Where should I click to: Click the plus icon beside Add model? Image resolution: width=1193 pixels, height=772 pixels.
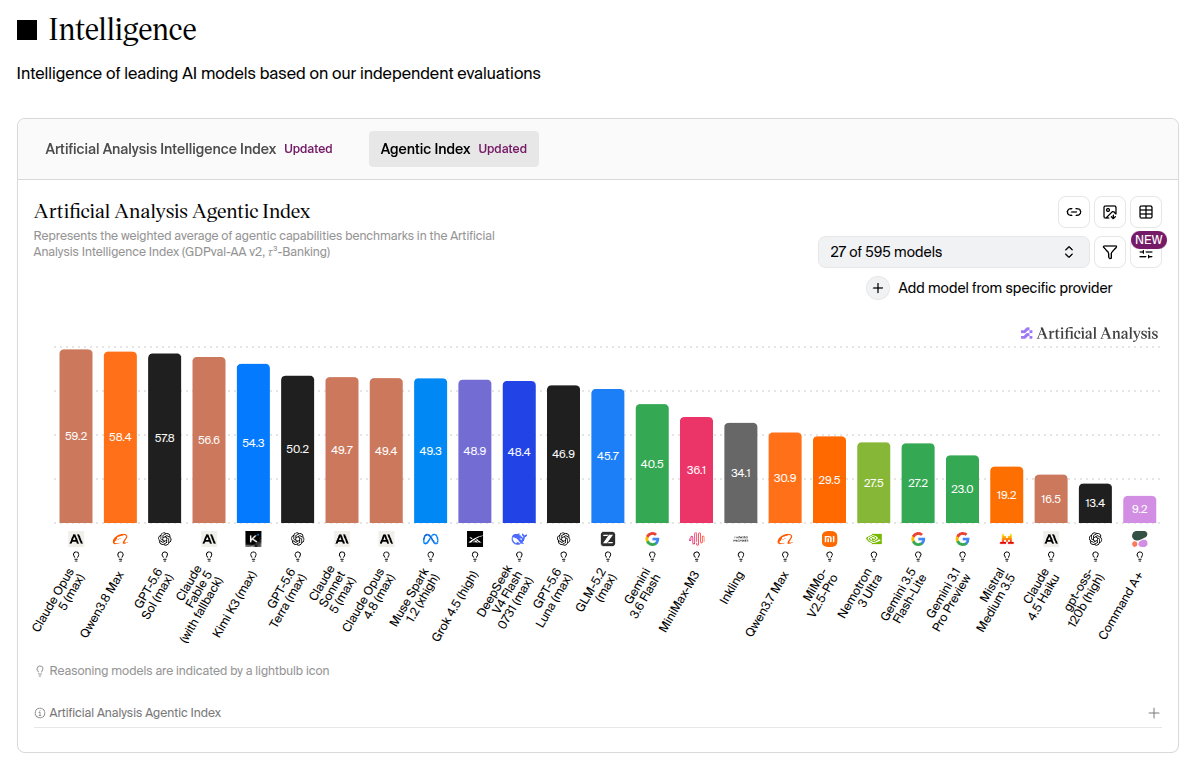pos(877,288)
